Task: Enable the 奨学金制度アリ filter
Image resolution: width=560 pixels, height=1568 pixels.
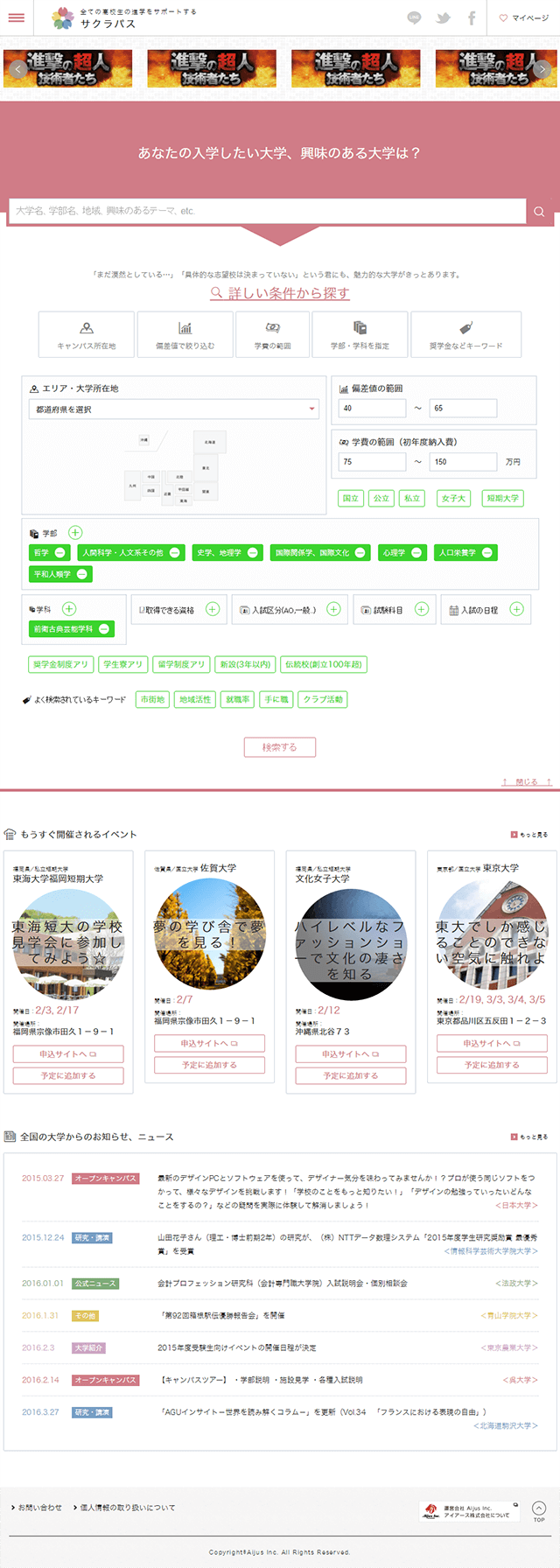Action: (x=61, y=664)
